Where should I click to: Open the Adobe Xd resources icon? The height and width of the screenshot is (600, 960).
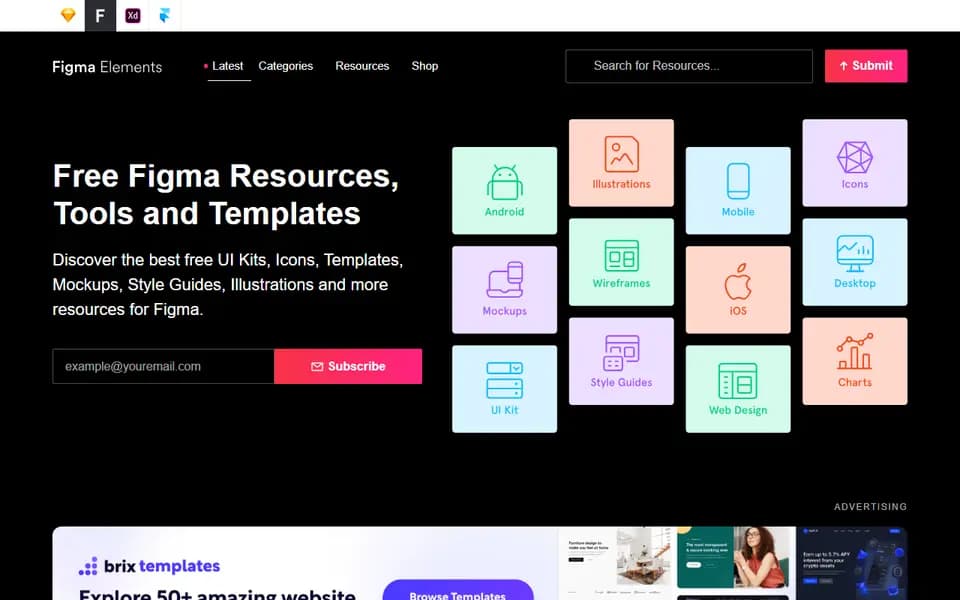[133, 15]
